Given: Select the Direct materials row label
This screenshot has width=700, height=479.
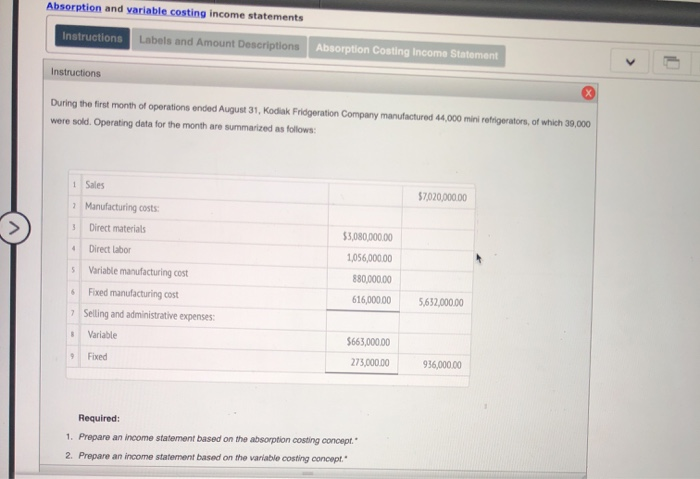Looking at the screenshot, I should tap(117, 229).
